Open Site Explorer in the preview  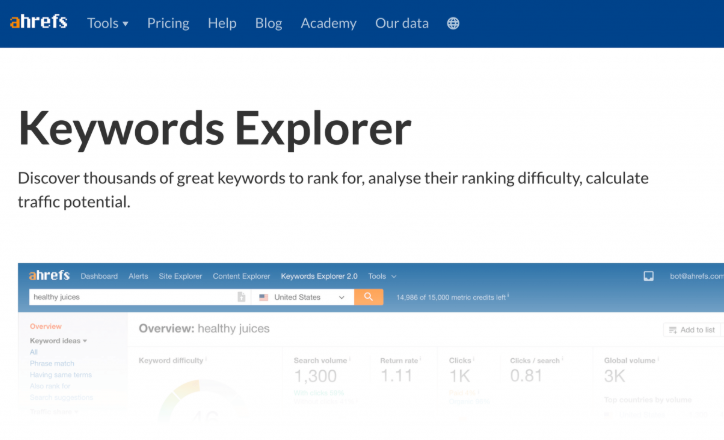click(x=180, y=276)
